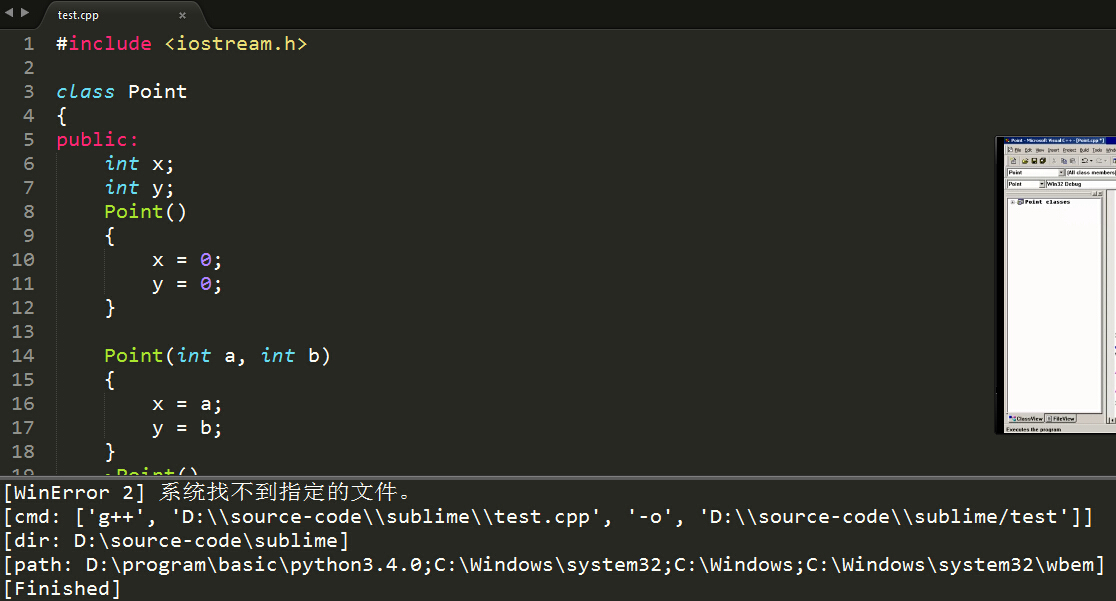Open the Project menu in Visual C++
Image resolution: width=1116 pixels, height=601 pixels.
pyautogui.click(x=1070, y=150)
